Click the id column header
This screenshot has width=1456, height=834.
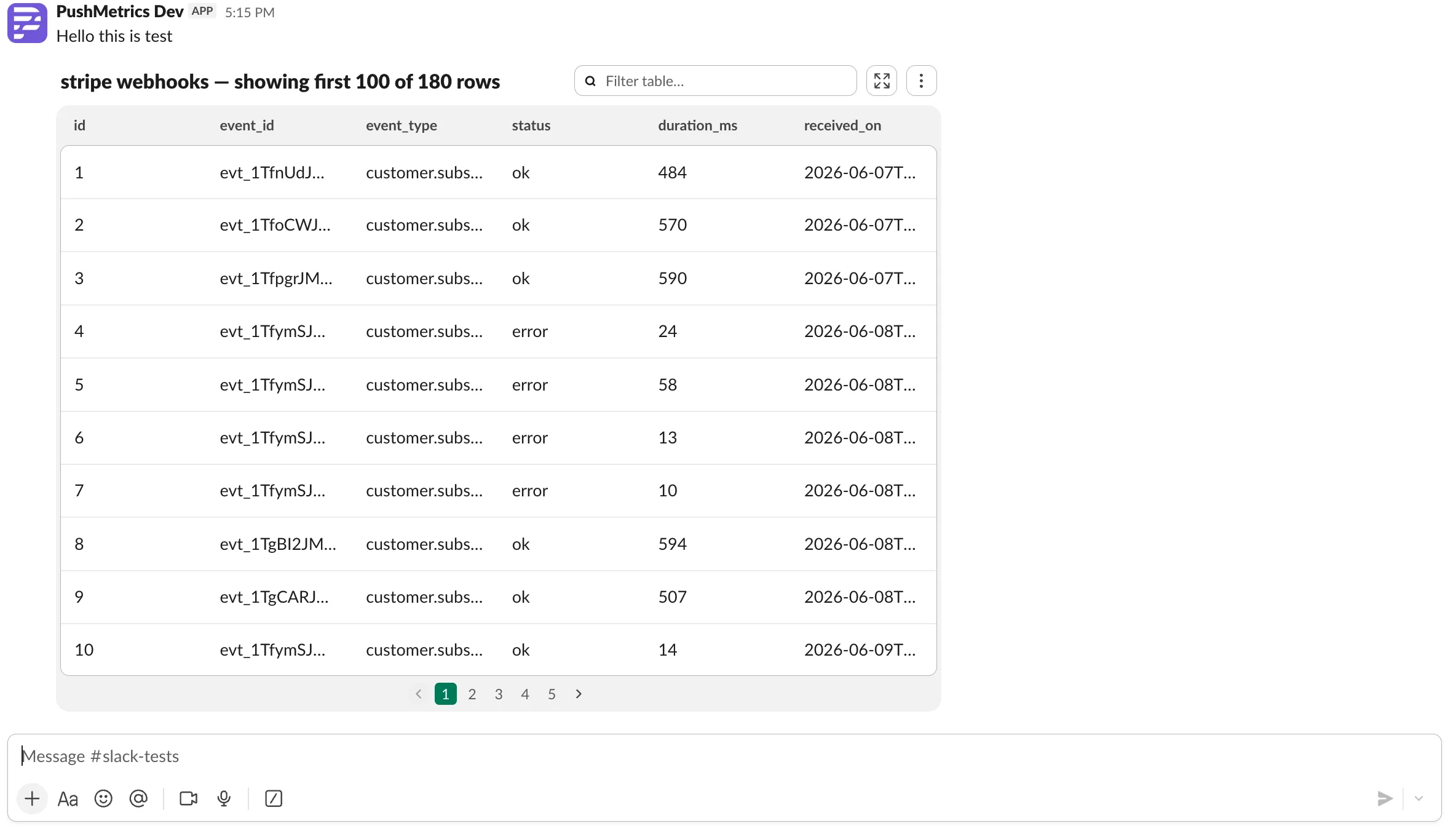(80, 125)
